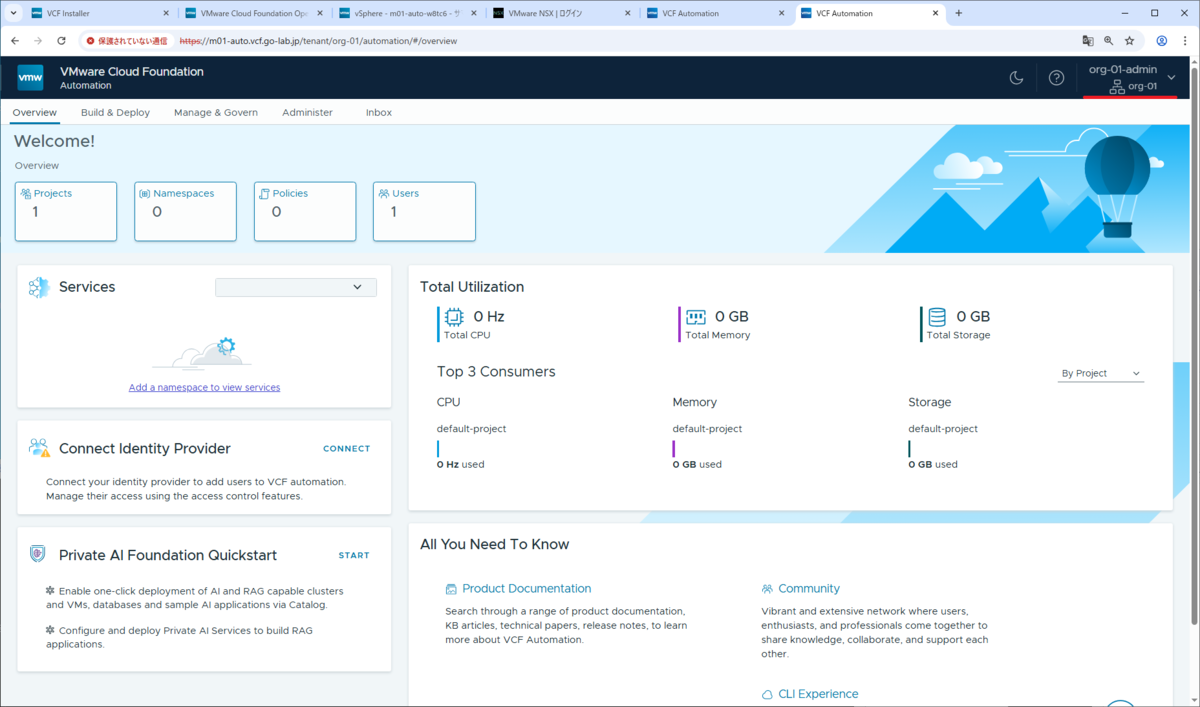Open the browser three-dot menu
The image size is (1200, 707).
(1186, 41)
